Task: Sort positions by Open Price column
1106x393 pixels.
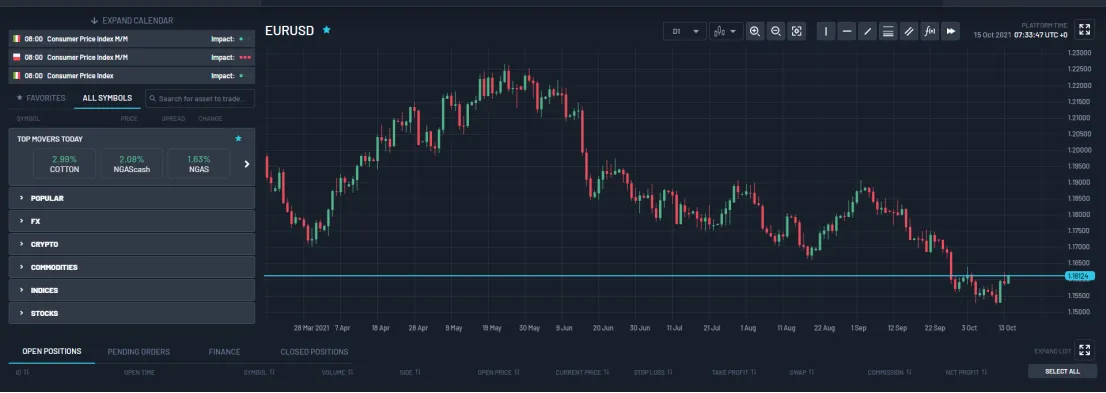Action: click(499, 372)
